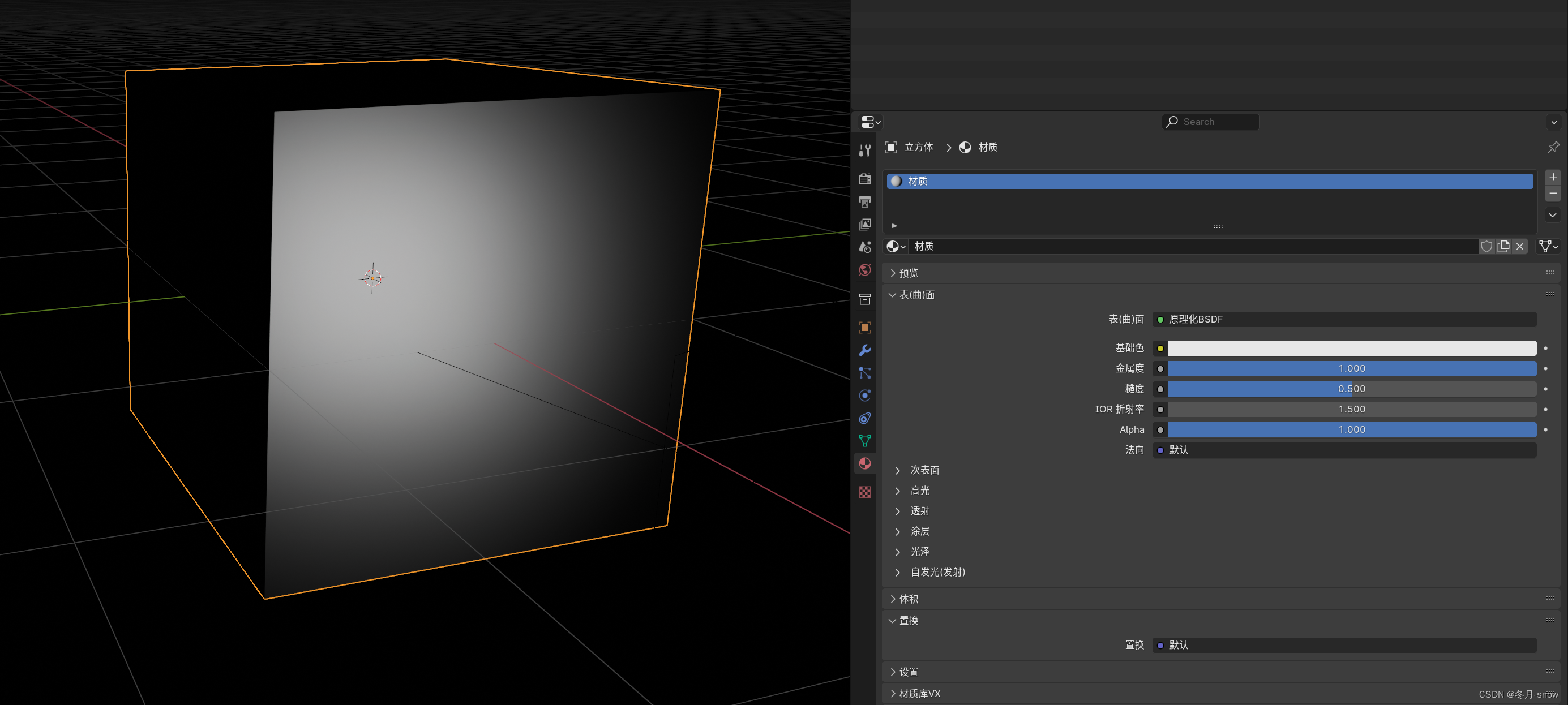Click the add material slot plus button
Viewport: 1568px width, 705px height.
pos(1553,177)
